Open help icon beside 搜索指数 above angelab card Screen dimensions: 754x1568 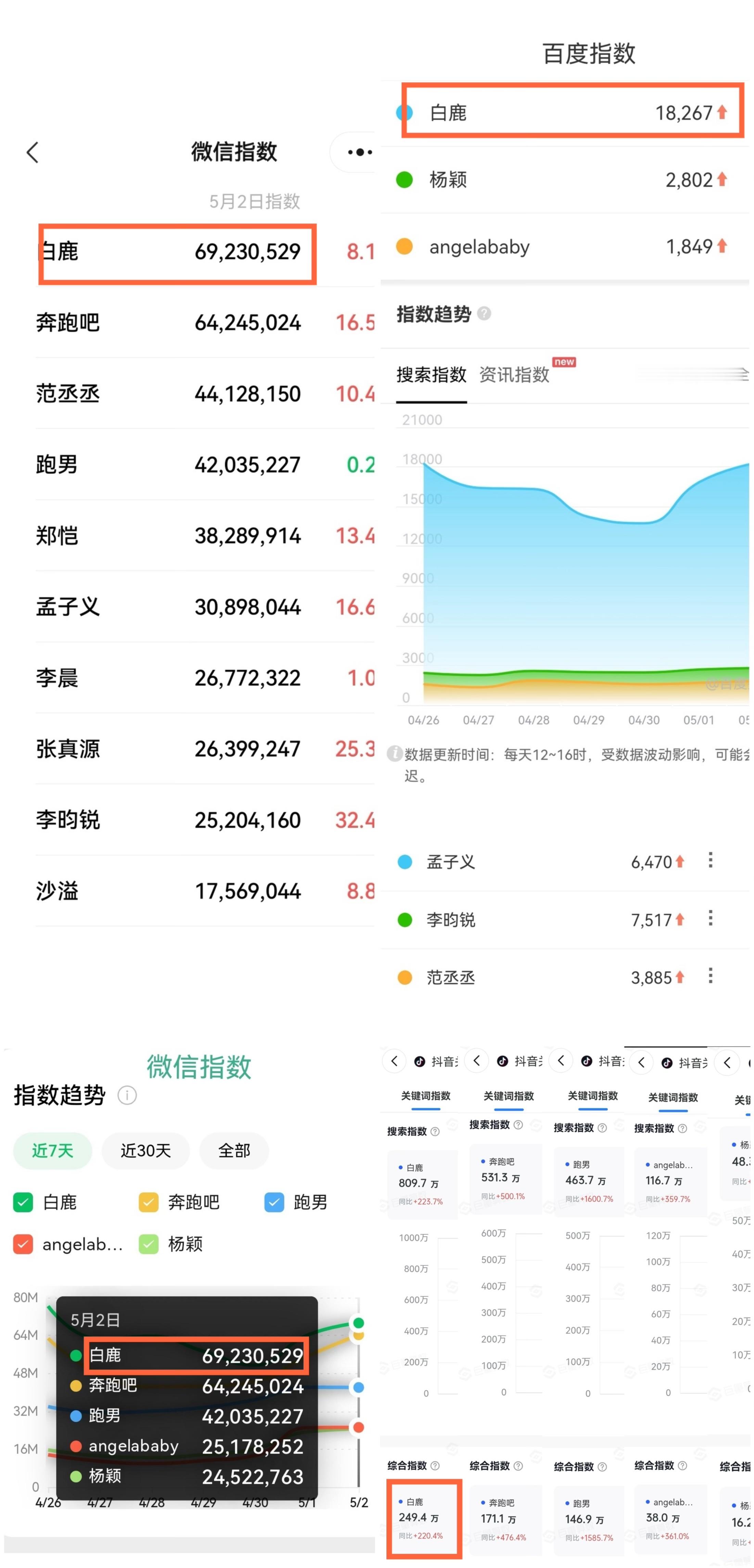tap(683, 1128)
